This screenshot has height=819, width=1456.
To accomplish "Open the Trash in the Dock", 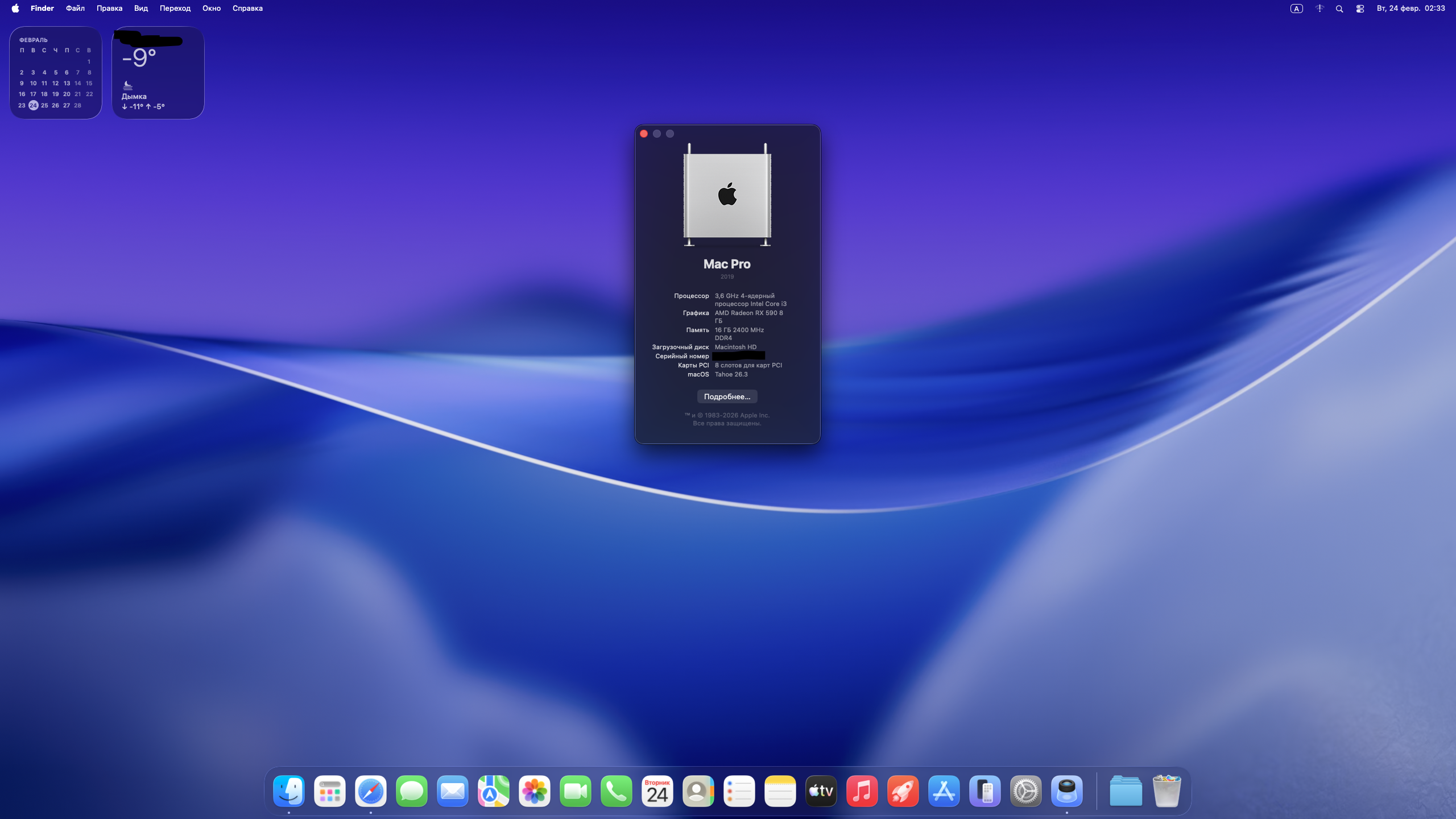I will [x=1167, y=791].
